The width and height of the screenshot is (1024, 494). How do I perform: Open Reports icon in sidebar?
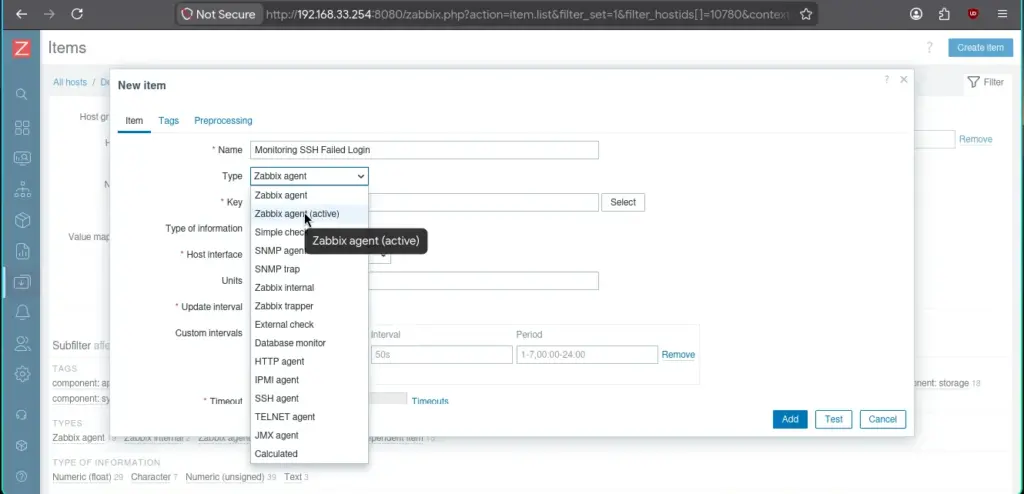22,252
